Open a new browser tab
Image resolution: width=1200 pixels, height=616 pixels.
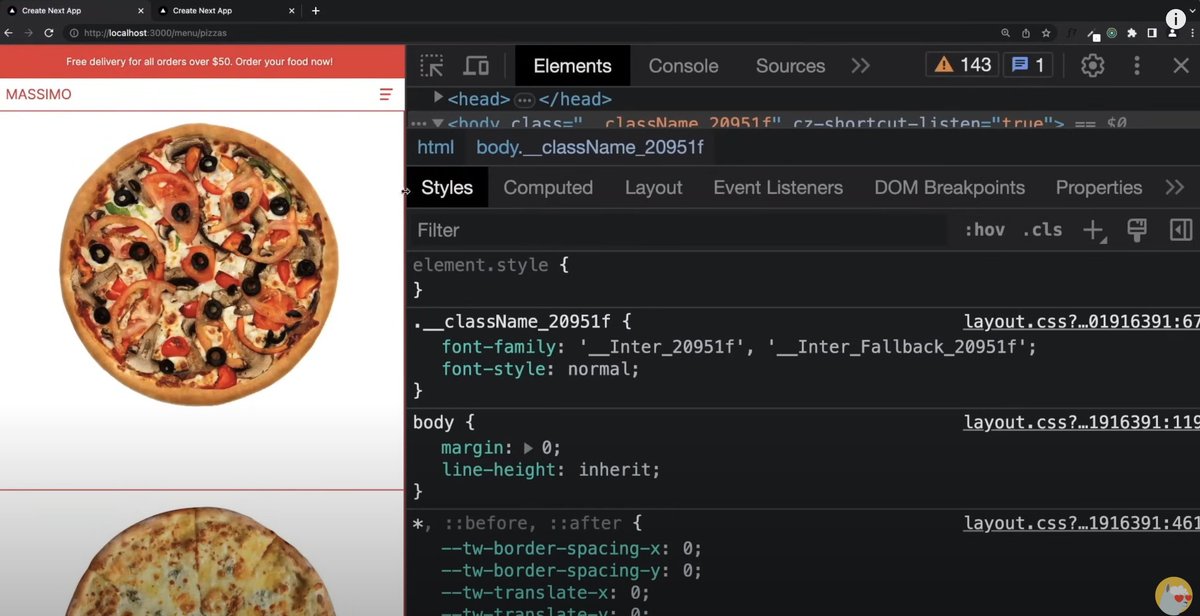pos(316,10)
